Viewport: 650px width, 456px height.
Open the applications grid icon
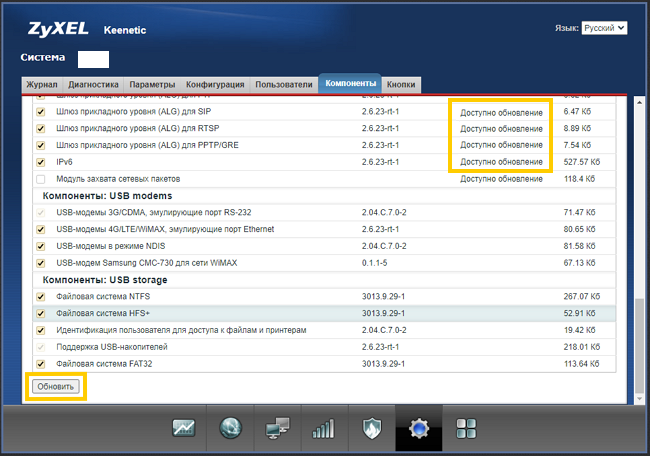click(x=466, y=428)
